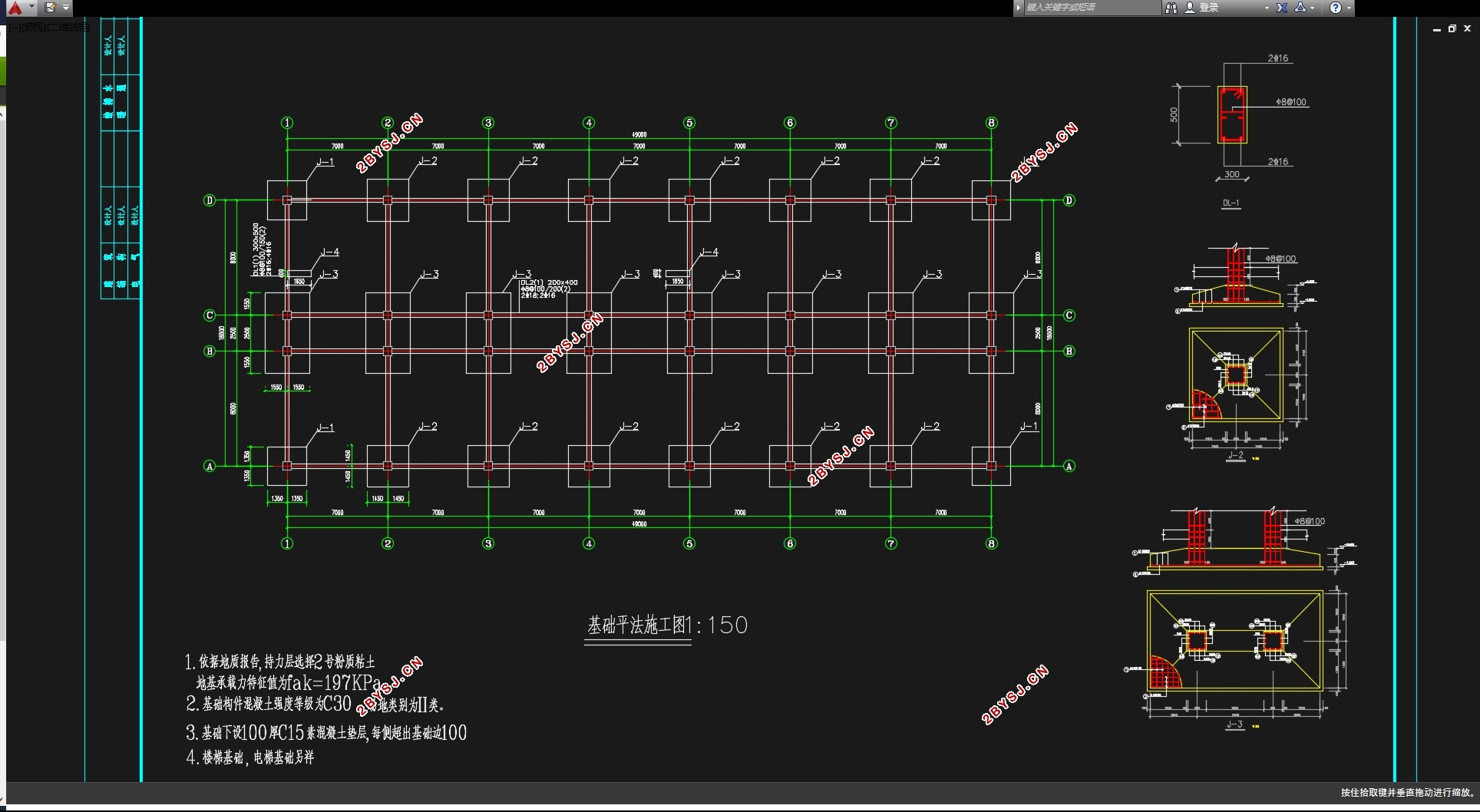The height and width of the screenshot is (812, 1480).
Task: Expand the sign-in dropdown arrow
Action: (x=1267, y=8)
